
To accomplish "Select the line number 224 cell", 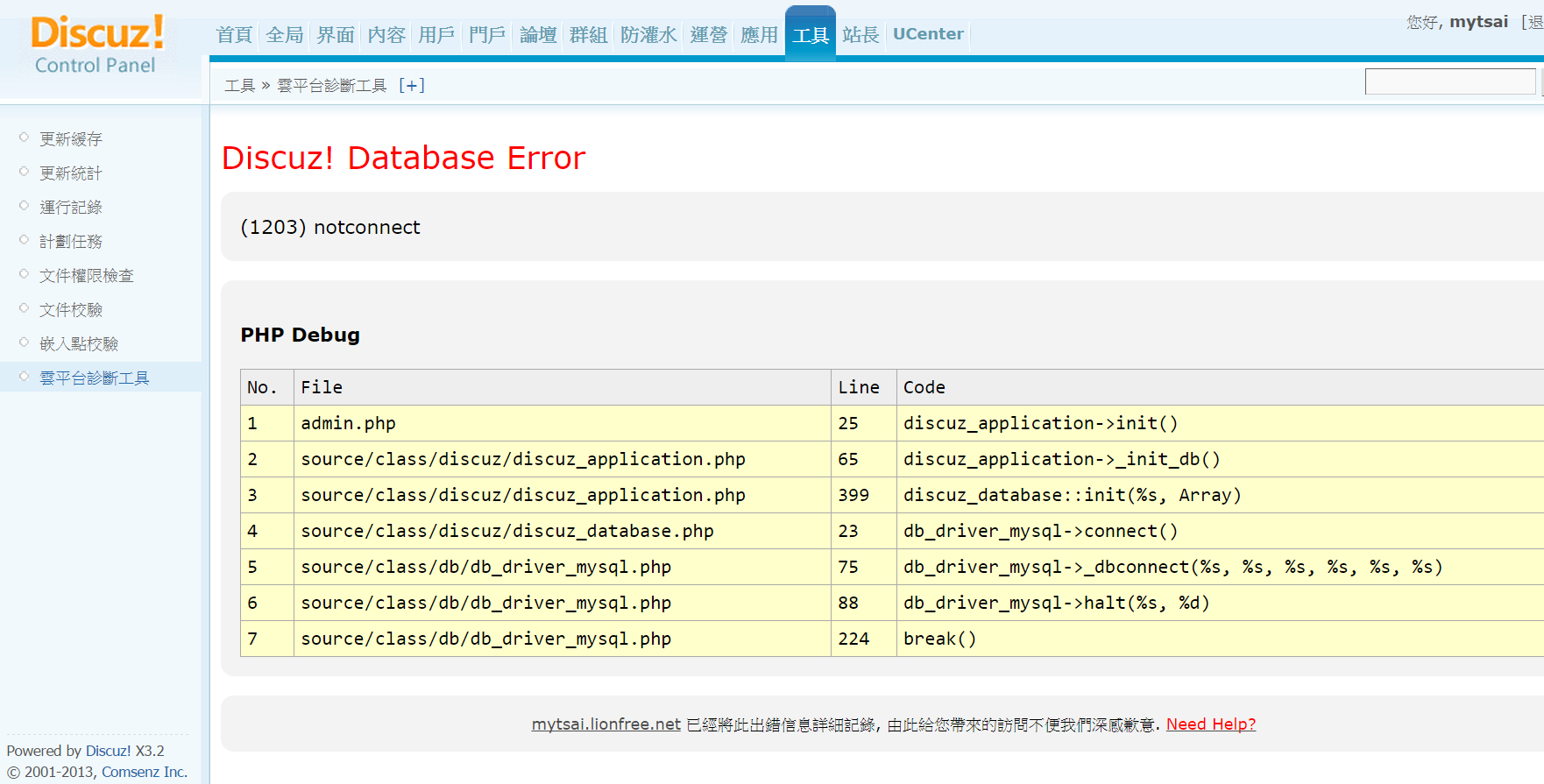I will pyautogui.click(x=863, y=639).
